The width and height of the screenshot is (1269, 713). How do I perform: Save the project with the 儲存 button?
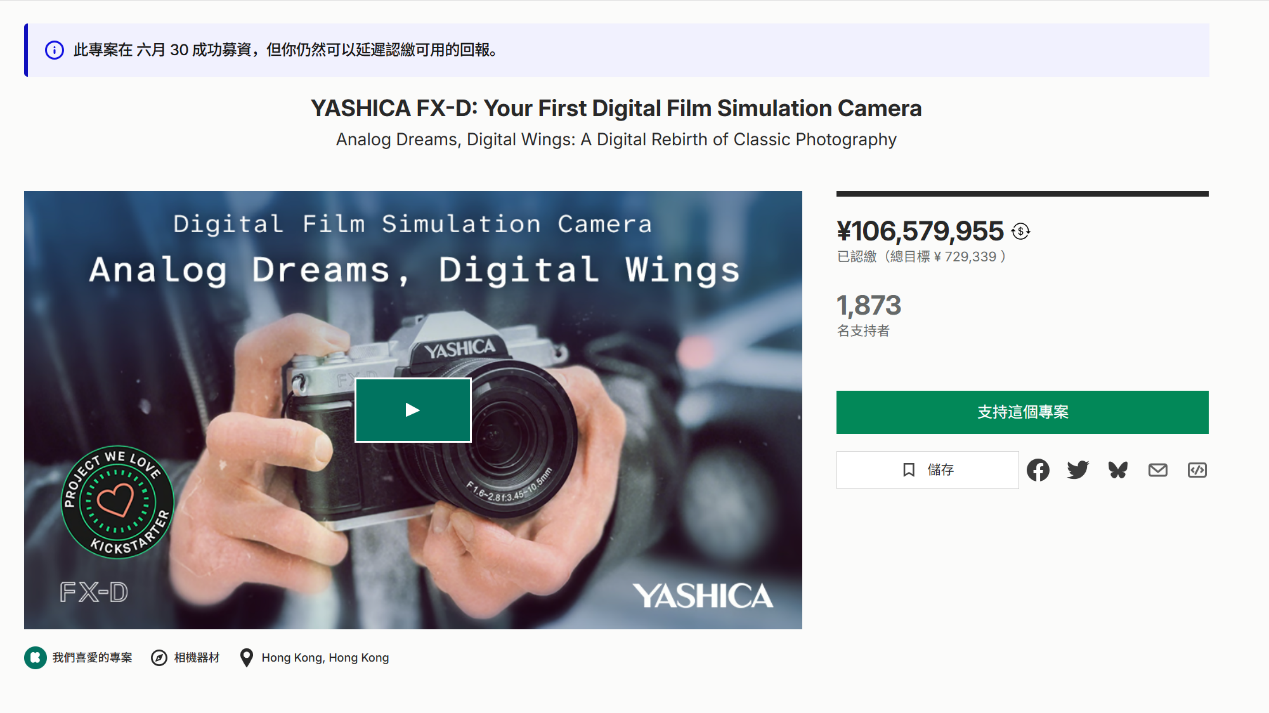[x=927, y=470]
